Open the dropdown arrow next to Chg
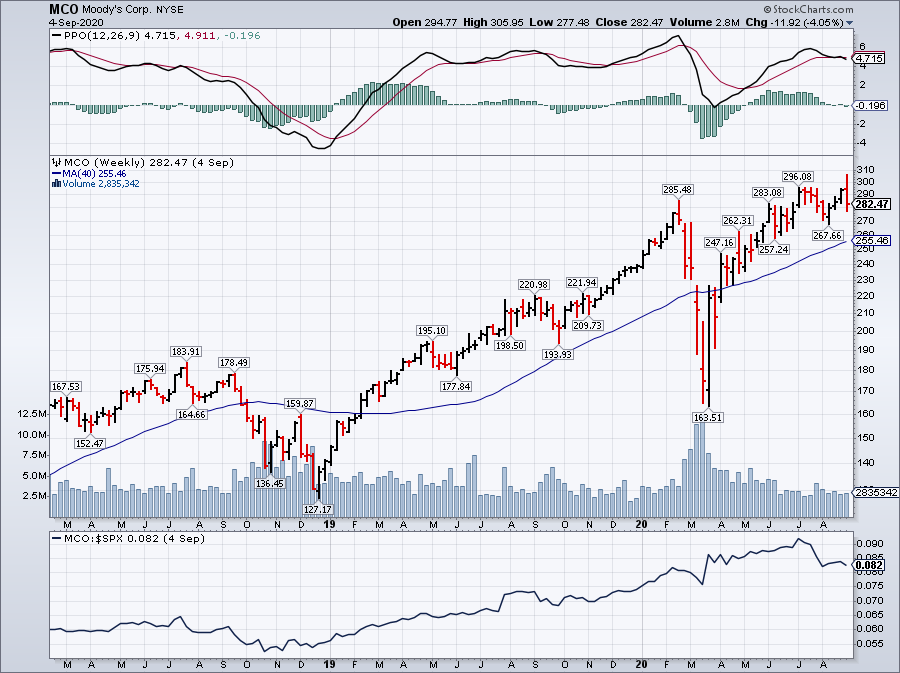This screenshot has height=673, width=900. 849,23
